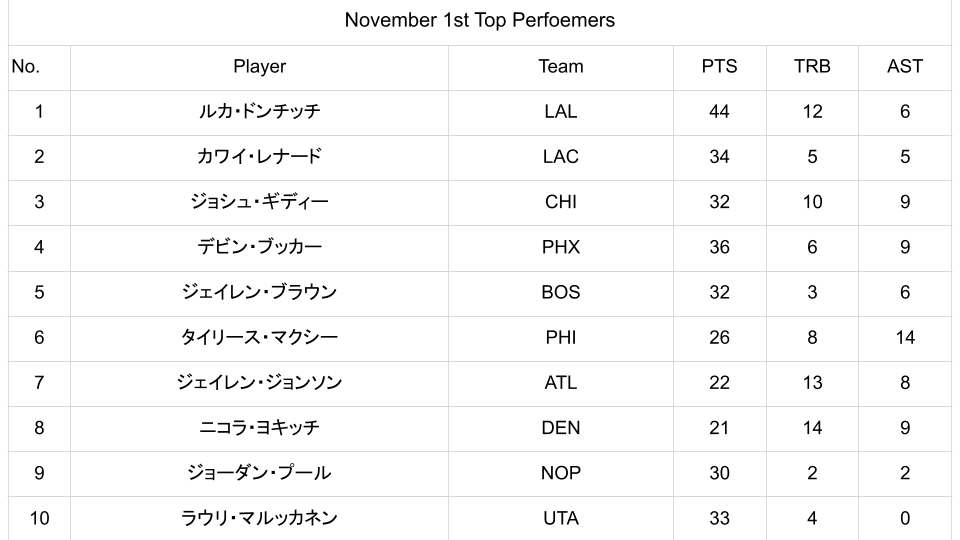
Task: Click the player cell ルカ・ドンチッチ
Action: point(259,112)
